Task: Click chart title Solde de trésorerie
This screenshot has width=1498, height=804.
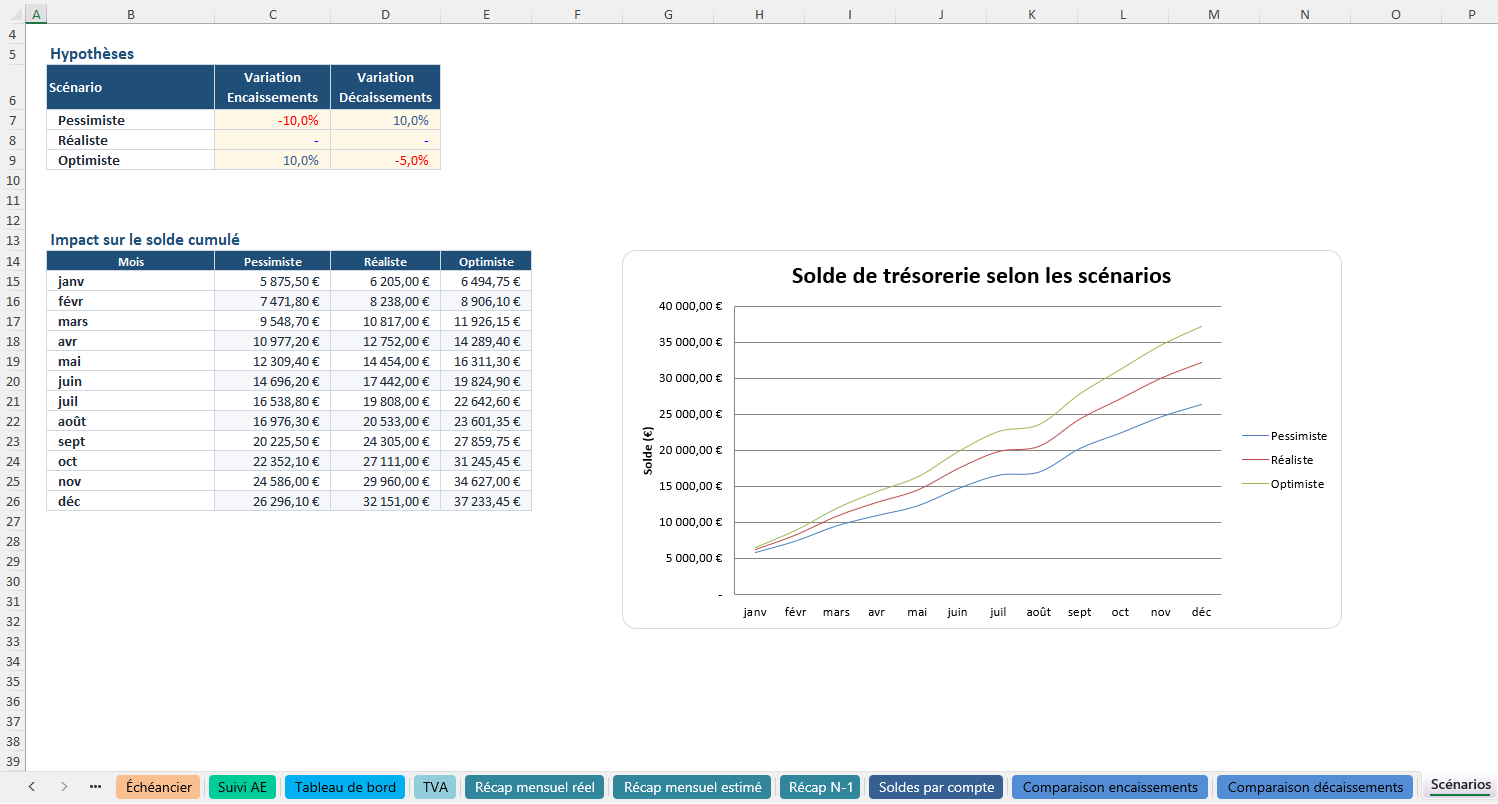Action: [x=981, y=276]
